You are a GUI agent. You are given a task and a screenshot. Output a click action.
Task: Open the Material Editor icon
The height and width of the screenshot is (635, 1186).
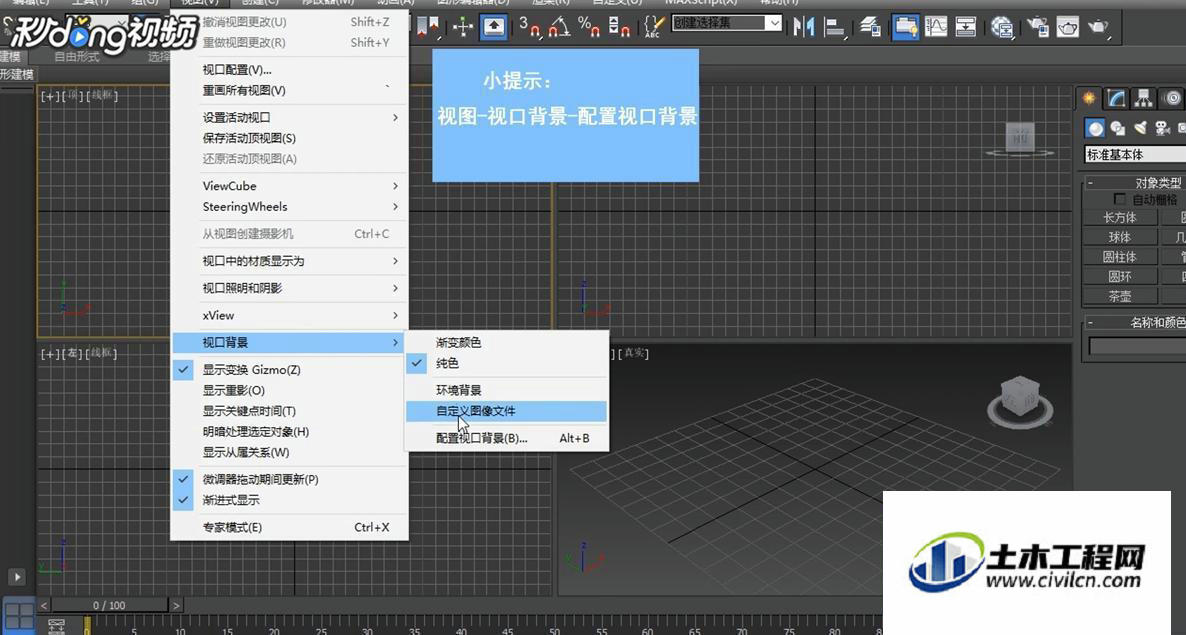1002,28
